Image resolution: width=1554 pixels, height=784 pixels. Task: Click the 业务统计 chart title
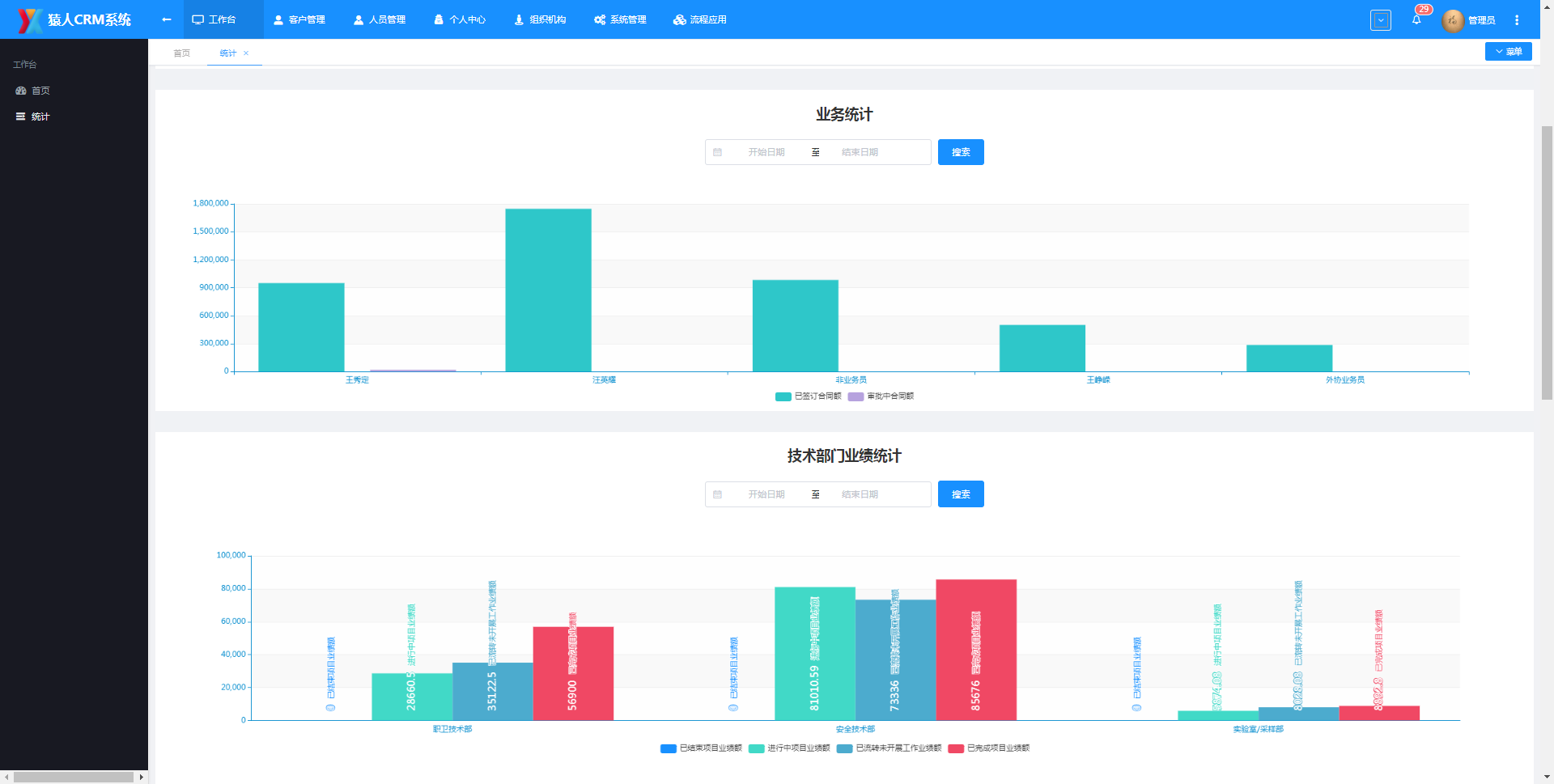[x=844, y=115]
